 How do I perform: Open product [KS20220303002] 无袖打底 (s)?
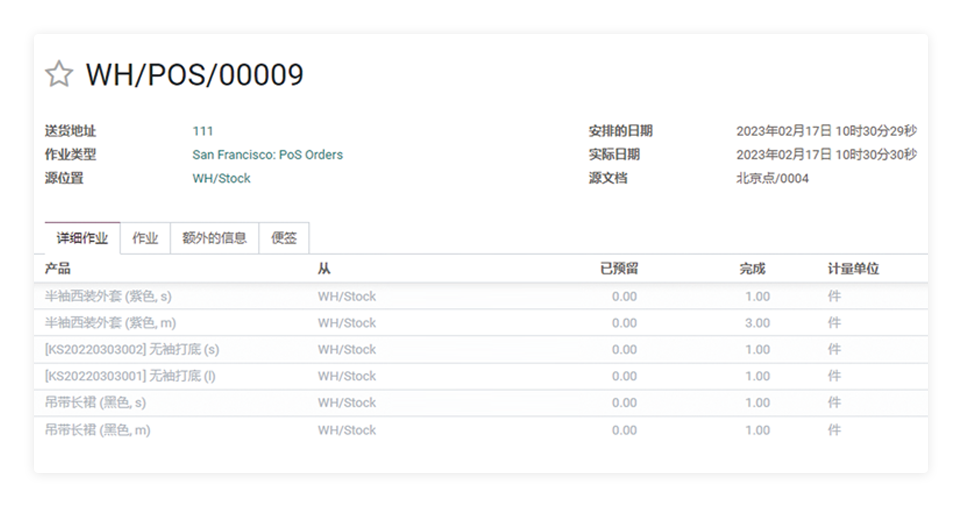click(x=132, y=350)
